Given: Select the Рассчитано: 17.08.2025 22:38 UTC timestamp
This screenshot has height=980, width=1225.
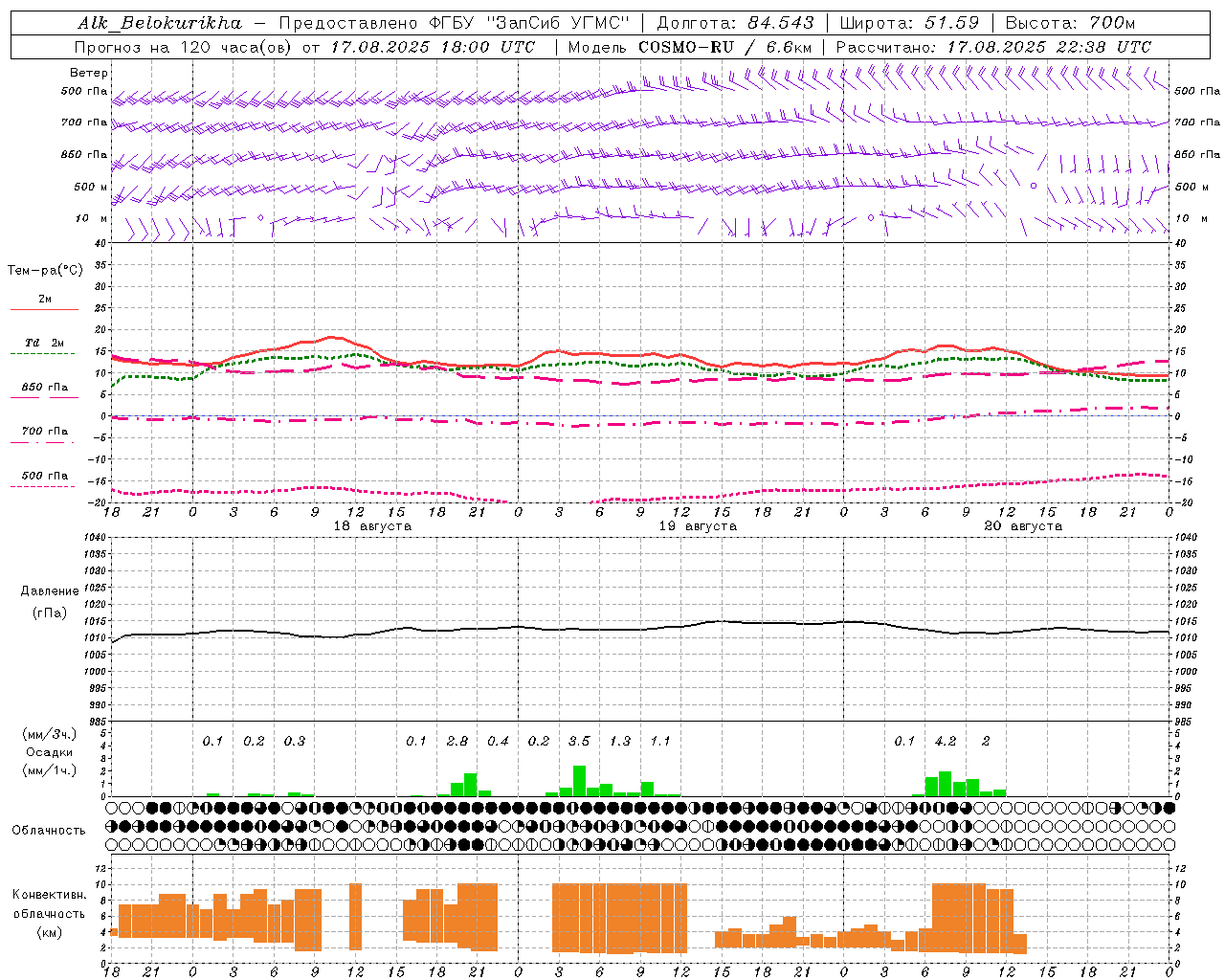Looking at the screenshot, I should click(993, 47).
